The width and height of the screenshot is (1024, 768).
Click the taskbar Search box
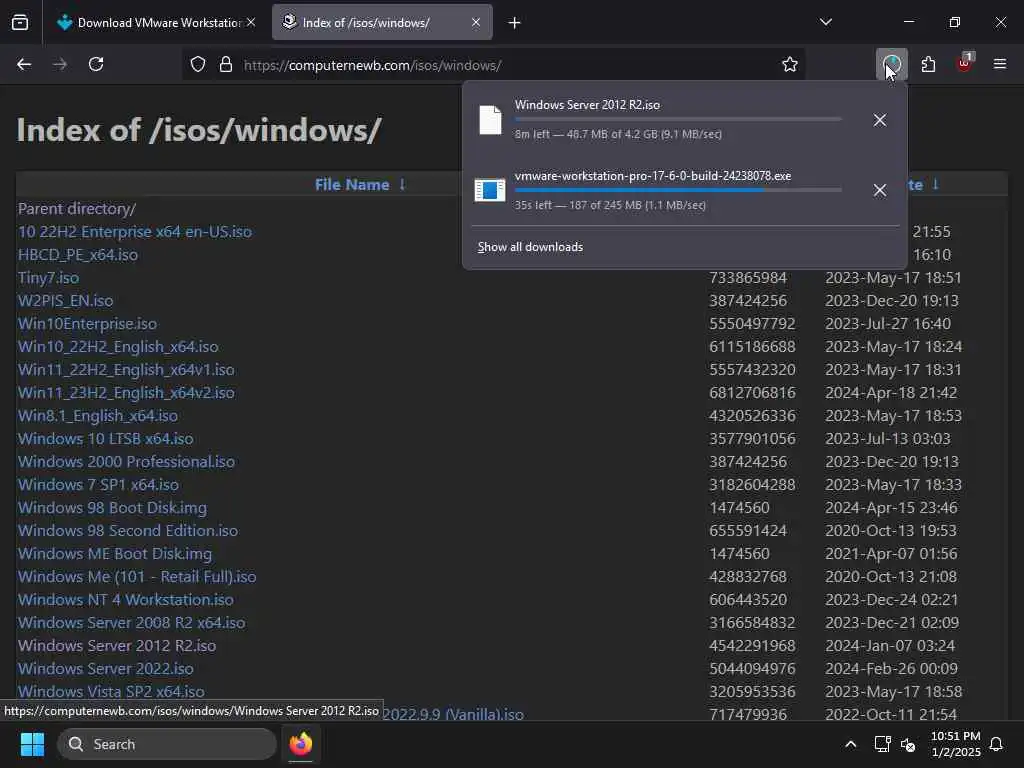(x=167, y=744)
